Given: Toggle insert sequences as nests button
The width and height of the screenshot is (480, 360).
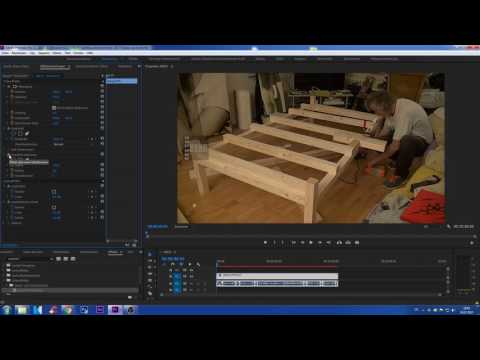Looking at the screenshot, I should coord(164,264).
